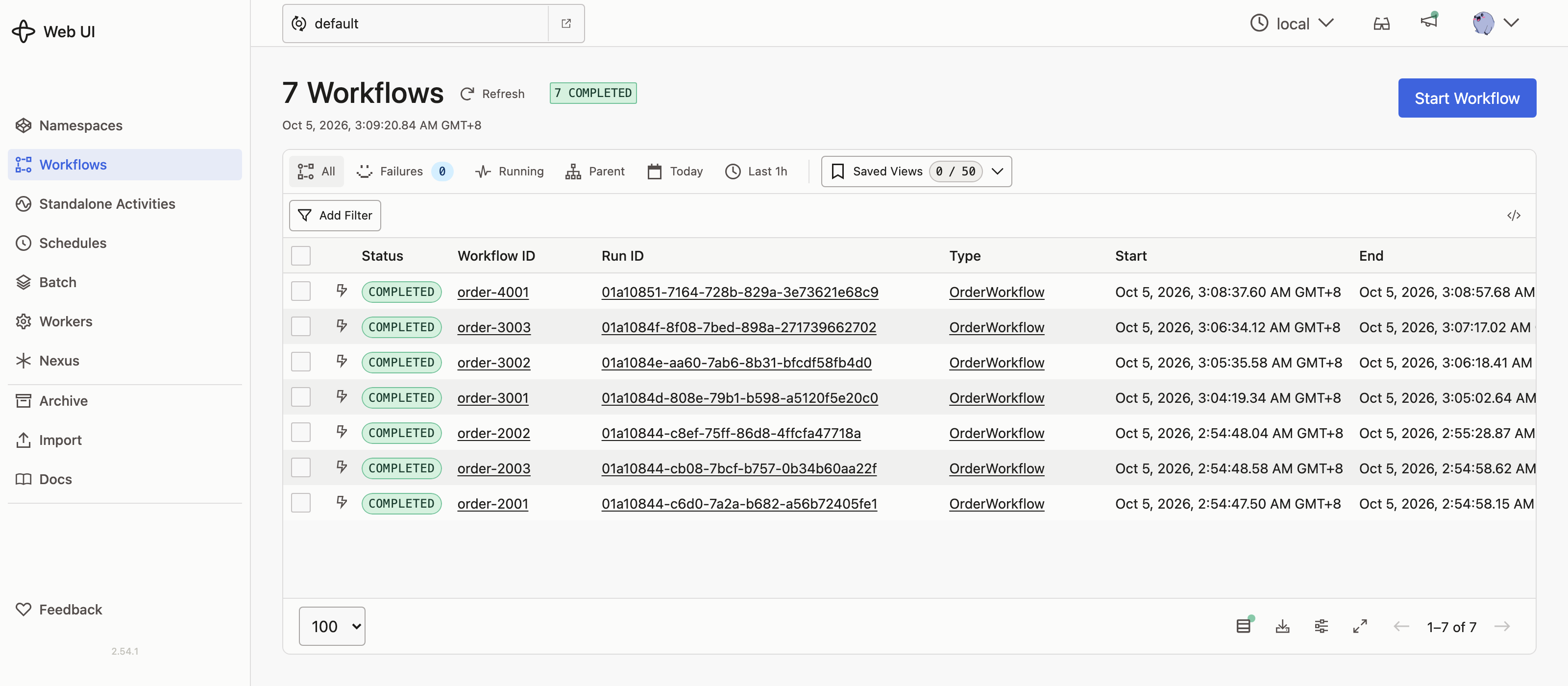Select the checkbox for order-3001
1568x686 pixels.
tap(301, 397)
